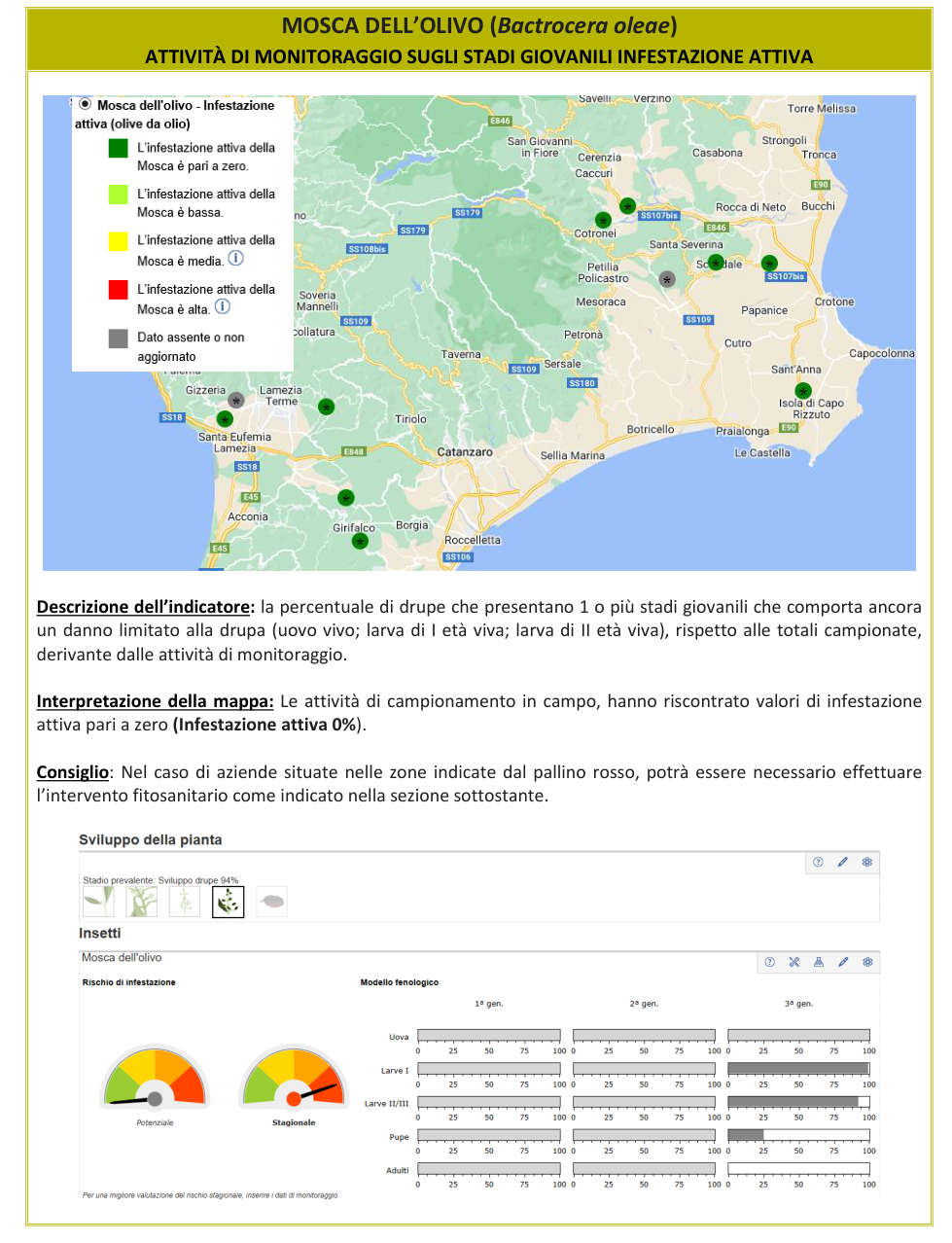Click the '3ª gen.' column label
This screenshot has width=952, height=1243.
pos(798,1003)
